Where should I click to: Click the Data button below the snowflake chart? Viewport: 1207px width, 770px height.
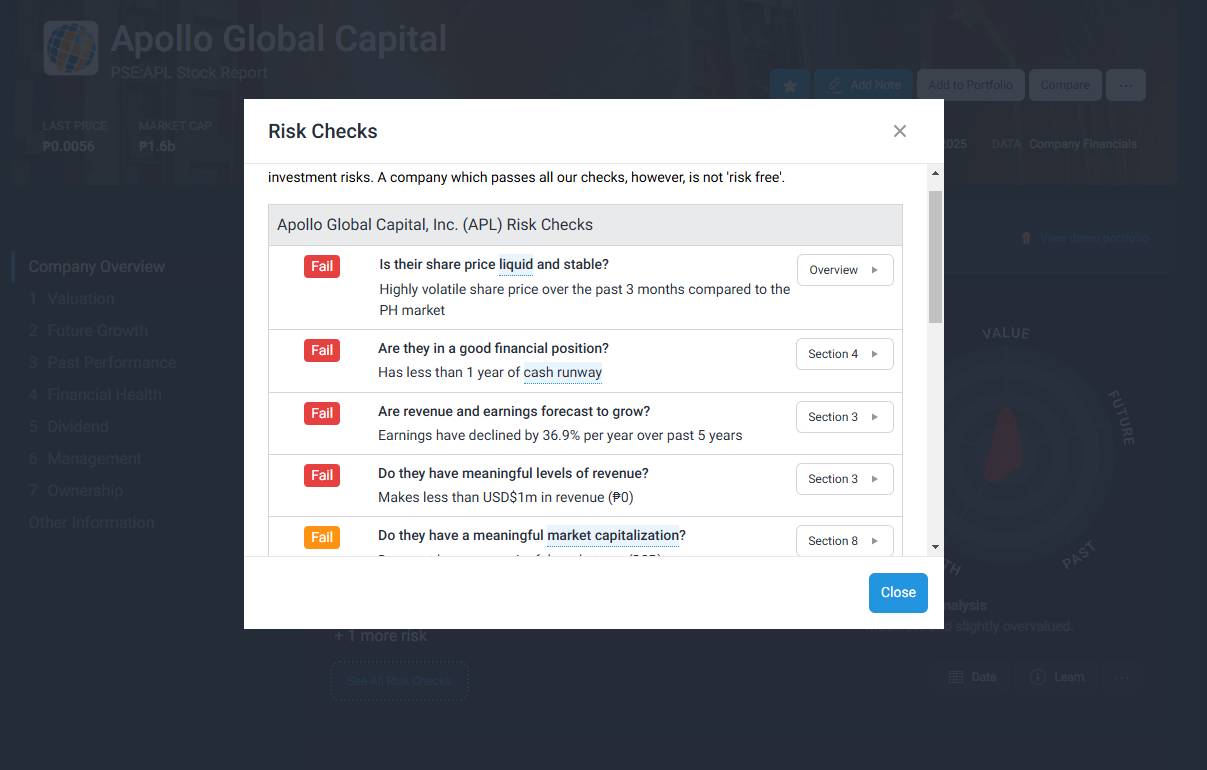pos(973,677)
